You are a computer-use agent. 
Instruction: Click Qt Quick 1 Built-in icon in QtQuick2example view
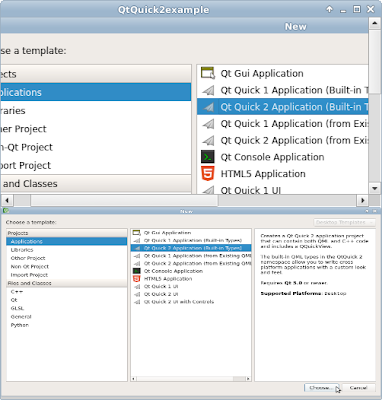tap(208, 90)
